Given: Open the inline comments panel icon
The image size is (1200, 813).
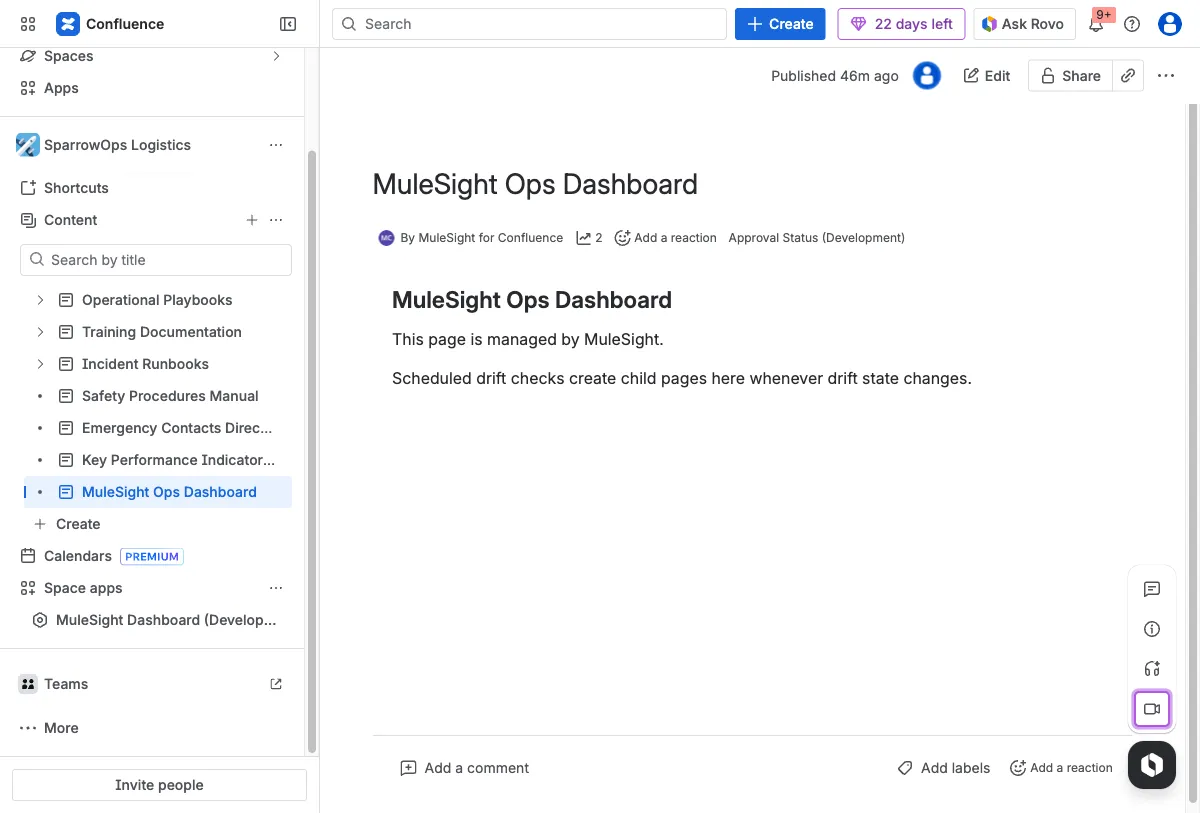Looking at the screenshot, I should [1152, 589].
